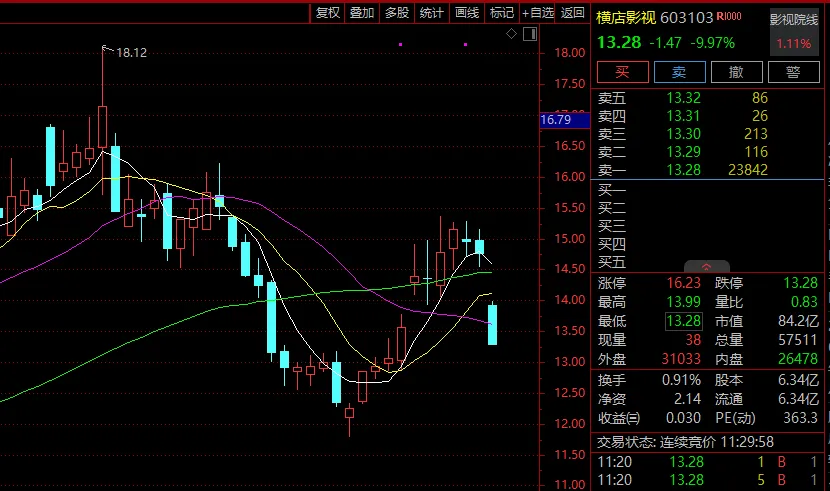830x491 pixels.
Task: Click the 撤 cancel order button
Action: point(736,71)
